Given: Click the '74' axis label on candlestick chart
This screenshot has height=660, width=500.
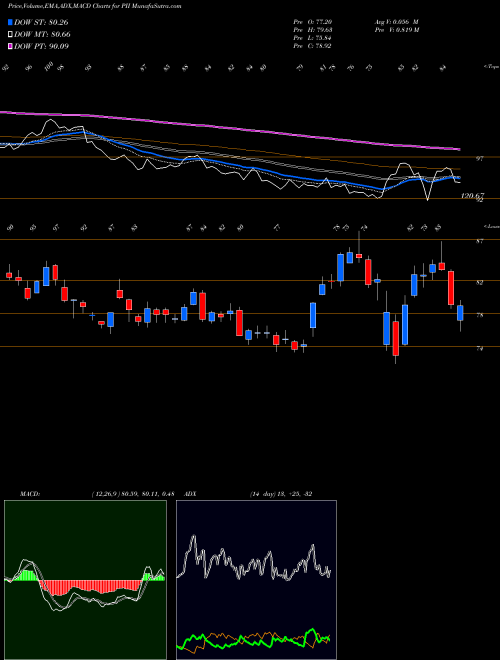Looking at the screenshot, I should point(480,348).
